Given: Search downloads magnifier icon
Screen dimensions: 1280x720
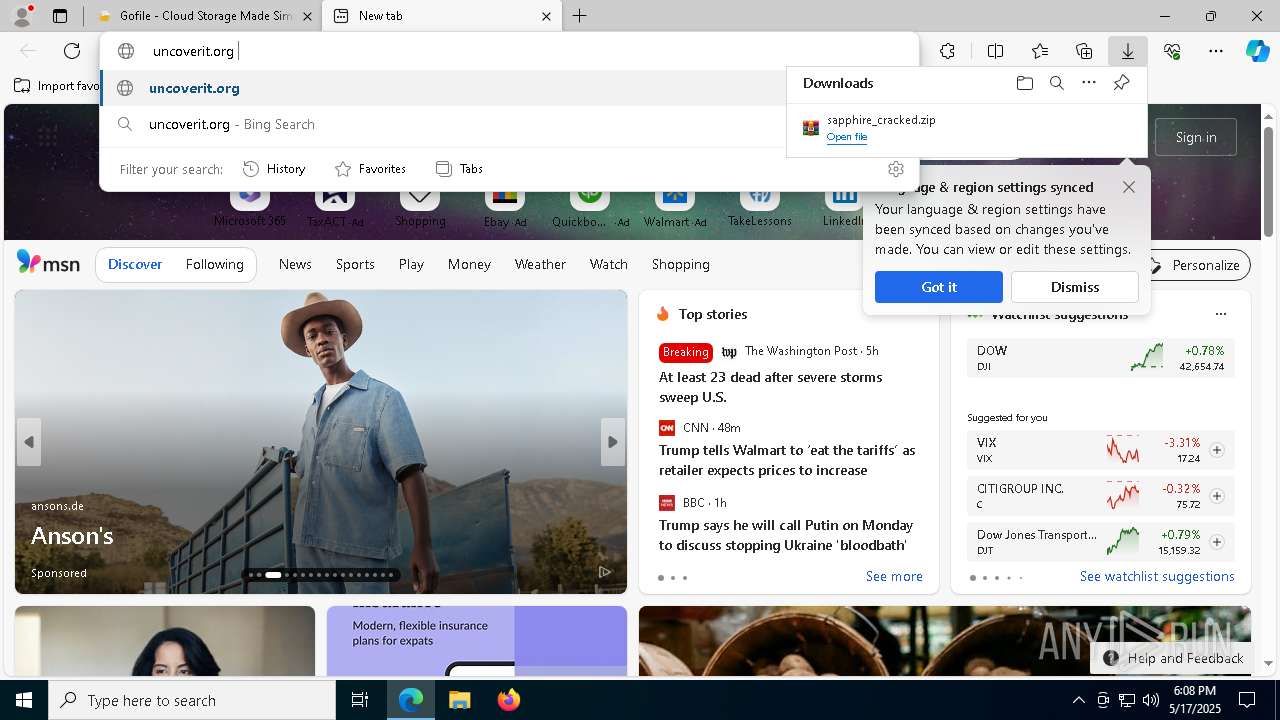Looking at the screenshot, I should tap(1057, 83).
